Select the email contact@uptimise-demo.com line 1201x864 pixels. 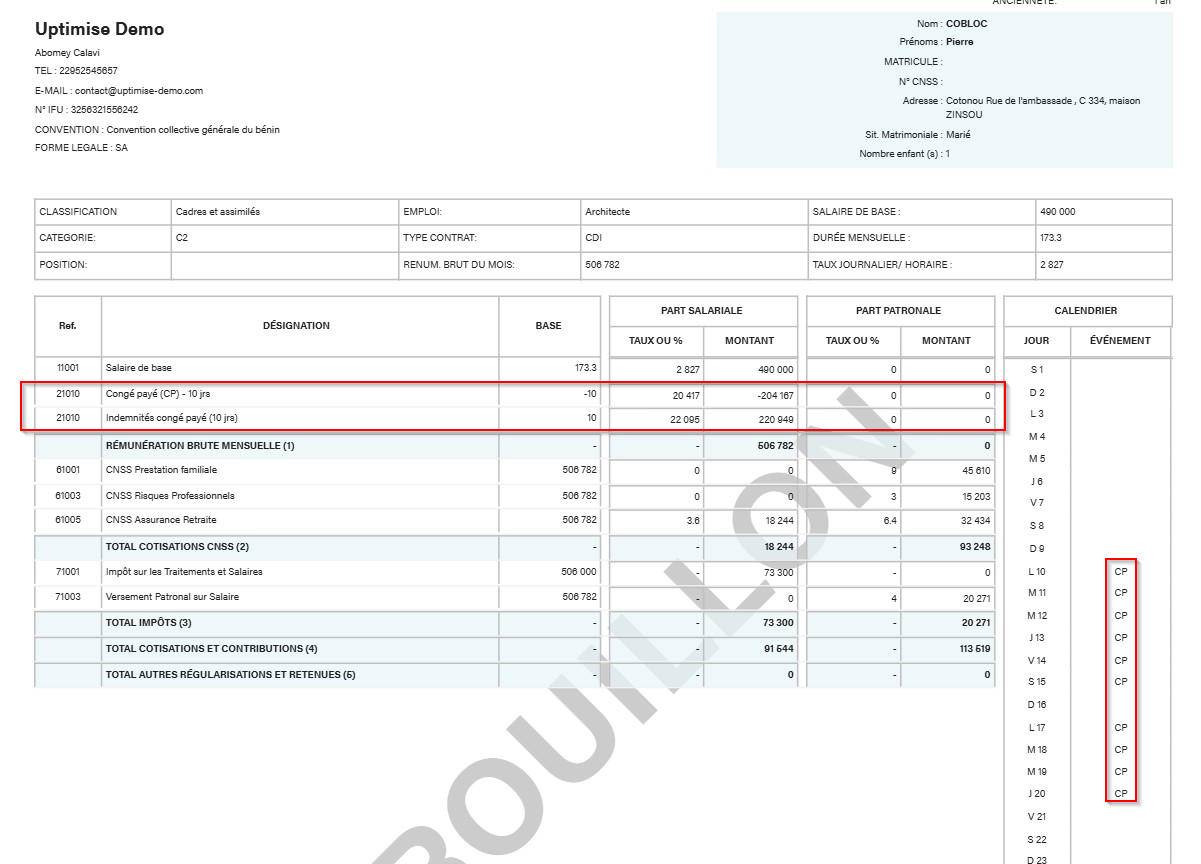(119, 91)
